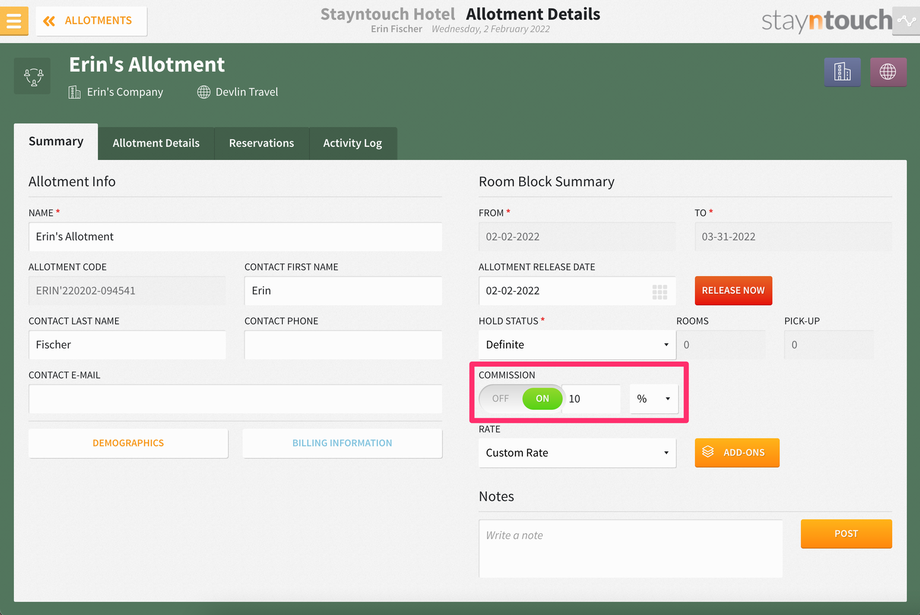Open the commission percent type dropdown

click(x=654, y=399)
